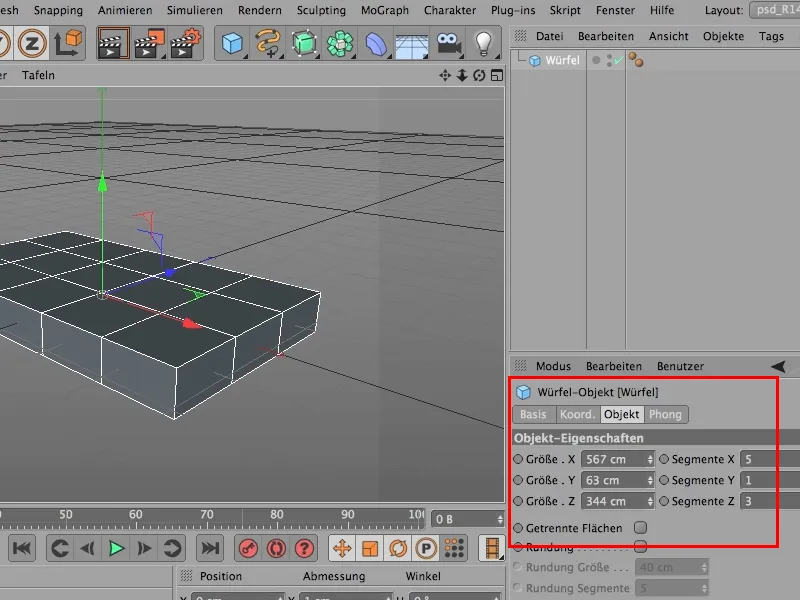Open Object Manager Datei menu
The width and height of the screenshot is (800, 600).
(x=549, y=36)
